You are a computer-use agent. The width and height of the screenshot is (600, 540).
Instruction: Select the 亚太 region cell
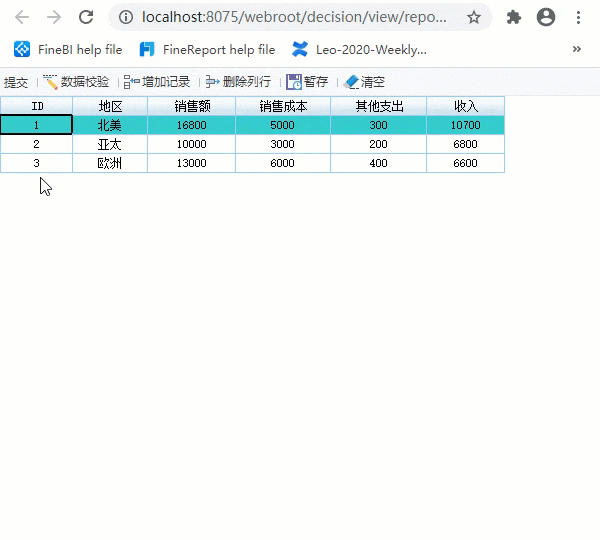pyautogui.click(x=110, y=144)
